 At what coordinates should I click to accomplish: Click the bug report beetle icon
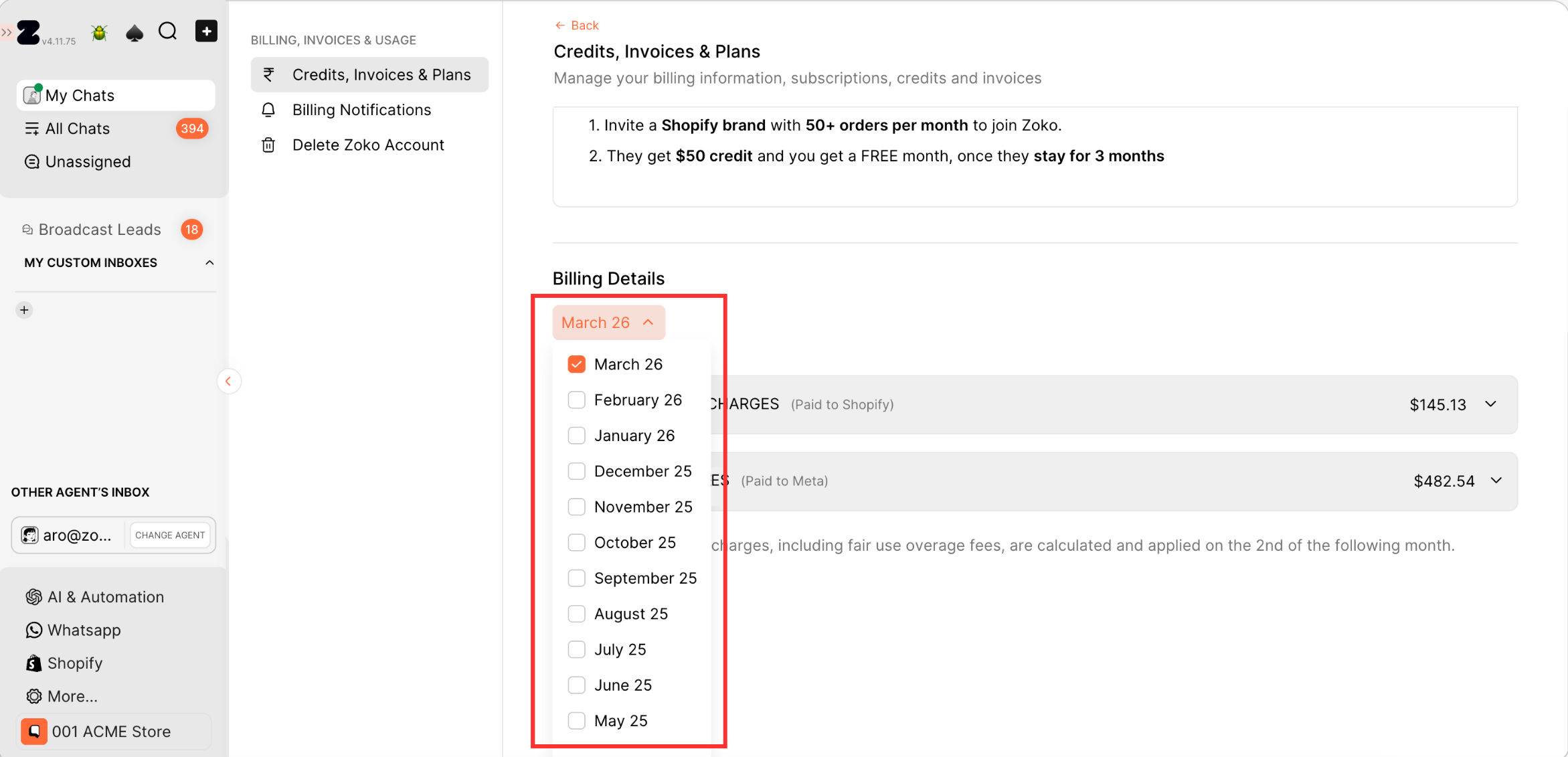tap(99, 32)
